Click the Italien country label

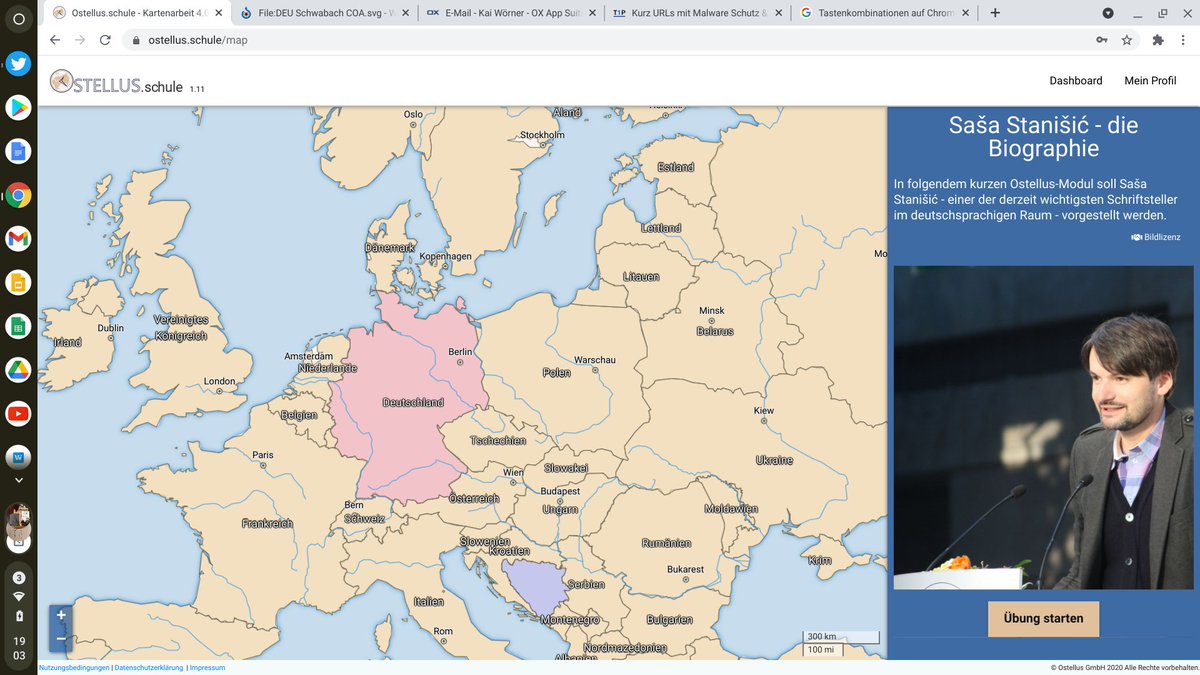pyautogui.click(x=428, y=602)
